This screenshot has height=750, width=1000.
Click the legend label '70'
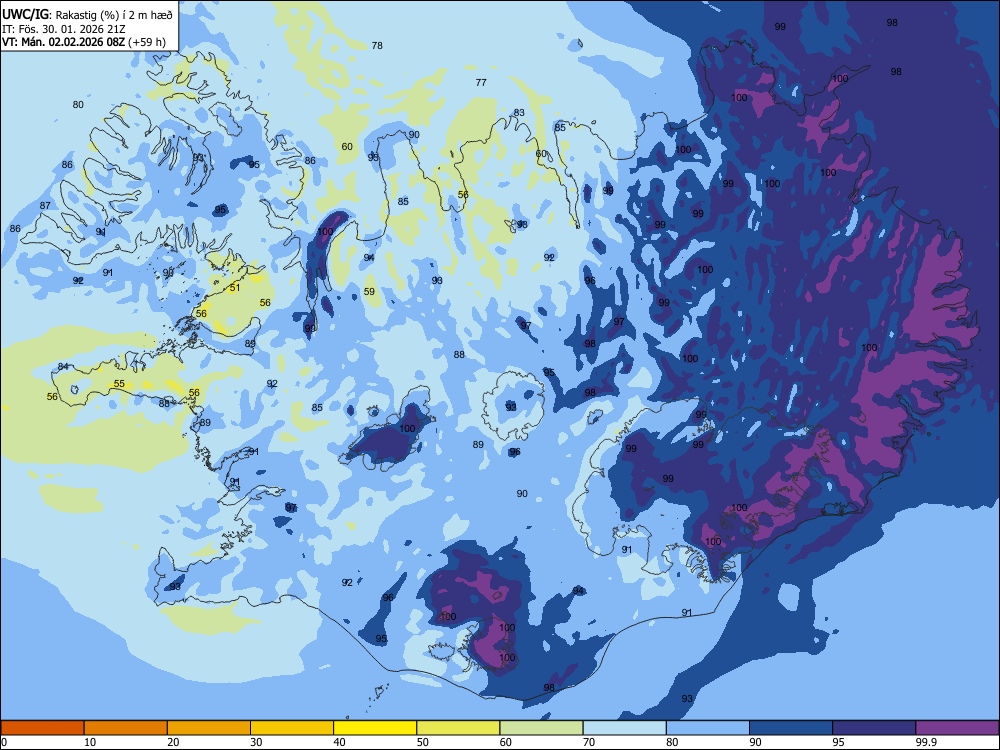(x=589, y=742)
